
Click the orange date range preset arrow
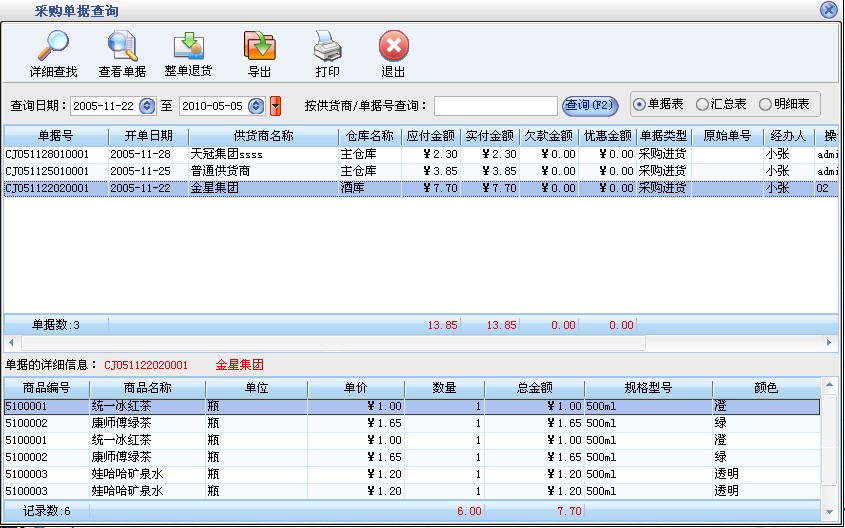pos(276,106)
